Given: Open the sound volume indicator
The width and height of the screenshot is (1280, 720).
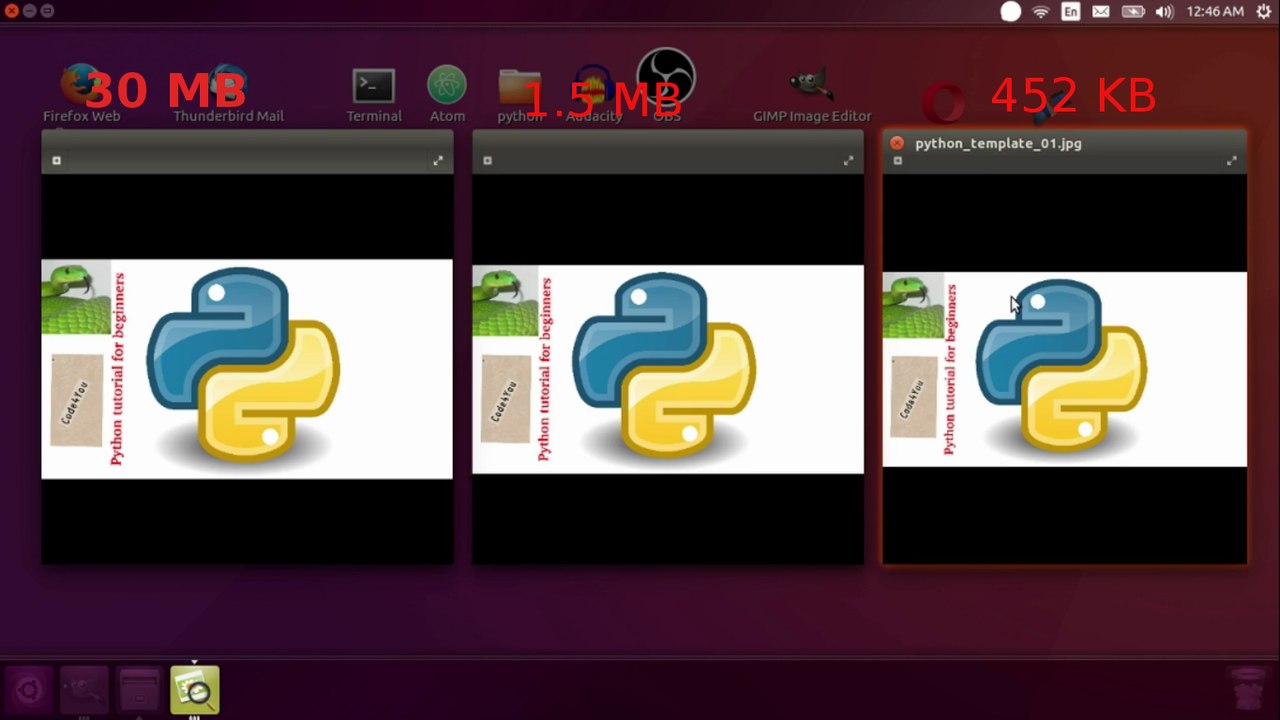Looking at the screenshot, I should 1164,11.
